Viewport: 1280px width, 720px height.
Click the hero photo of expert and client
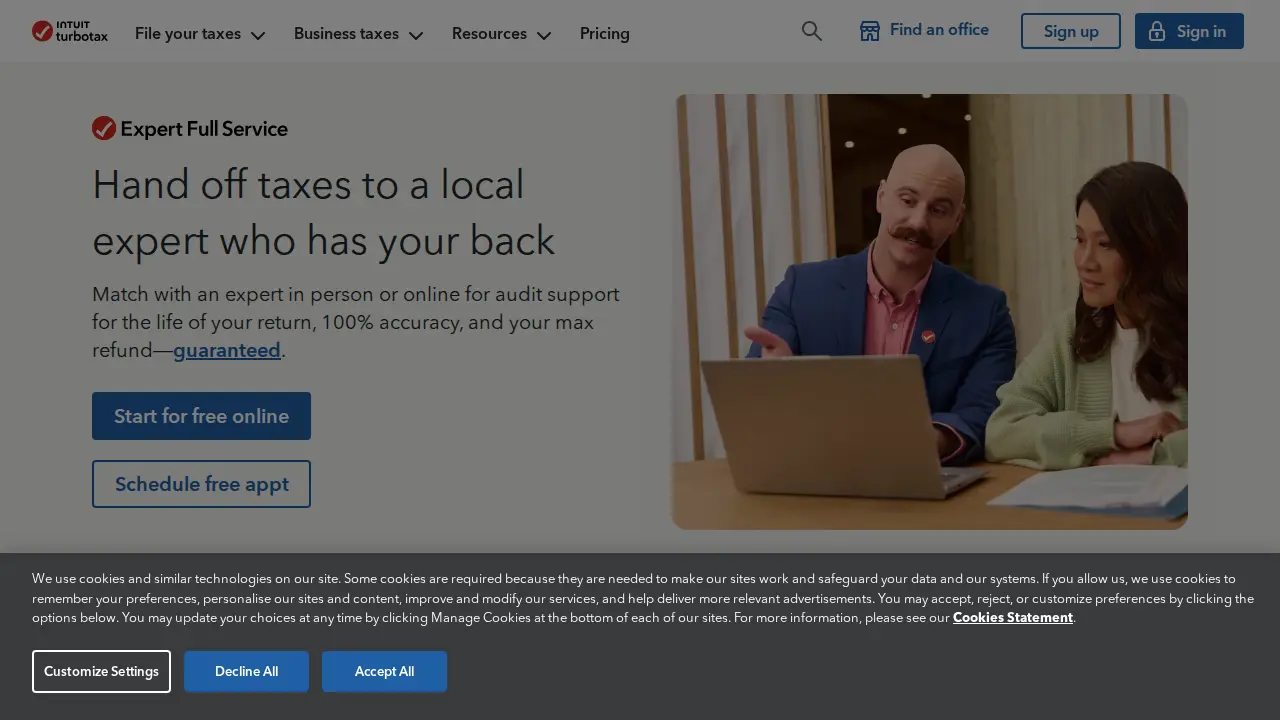pos(929,312)
